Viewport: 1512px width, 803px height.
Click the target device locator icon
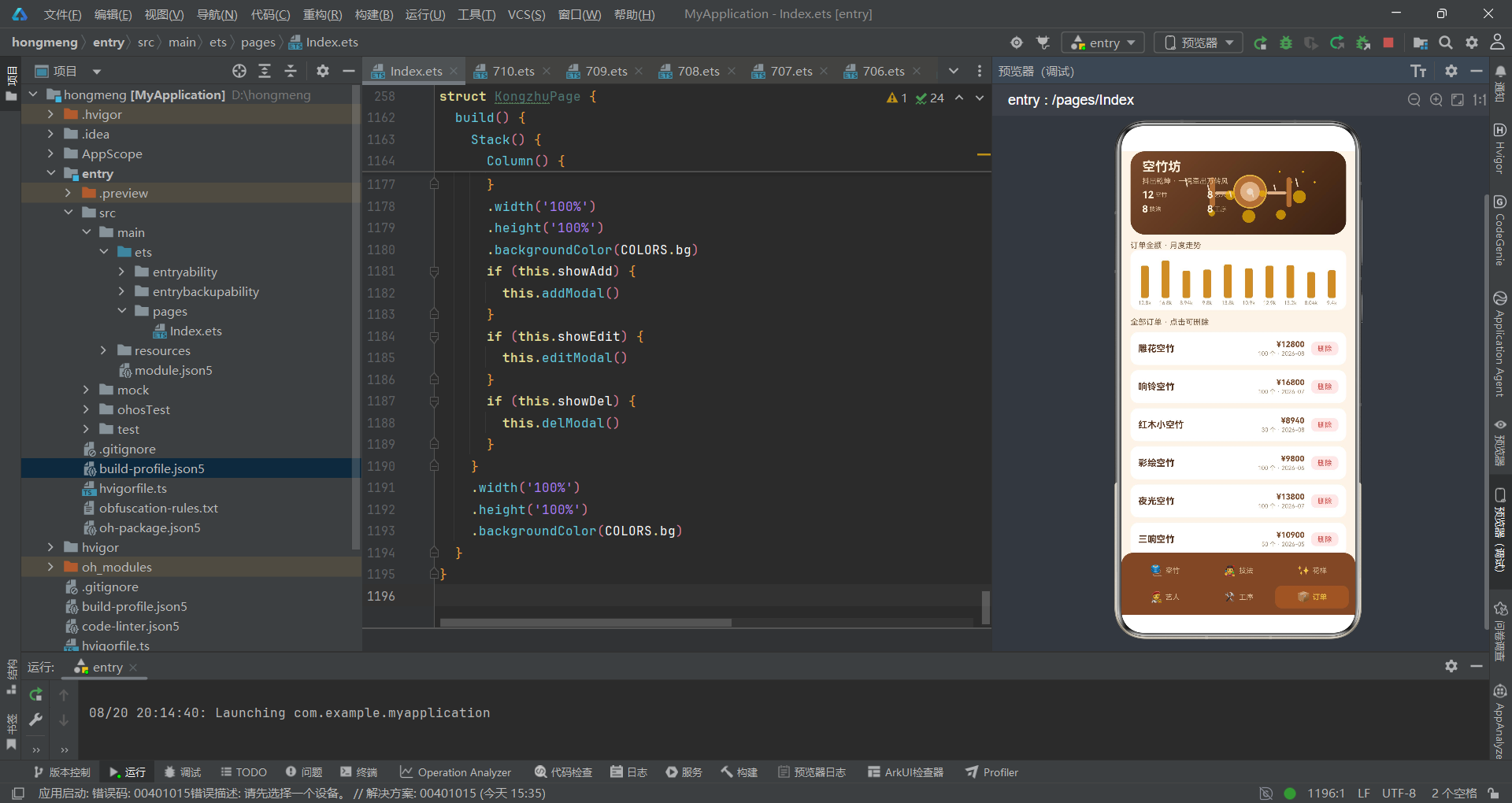click(x=1017, y=43)
